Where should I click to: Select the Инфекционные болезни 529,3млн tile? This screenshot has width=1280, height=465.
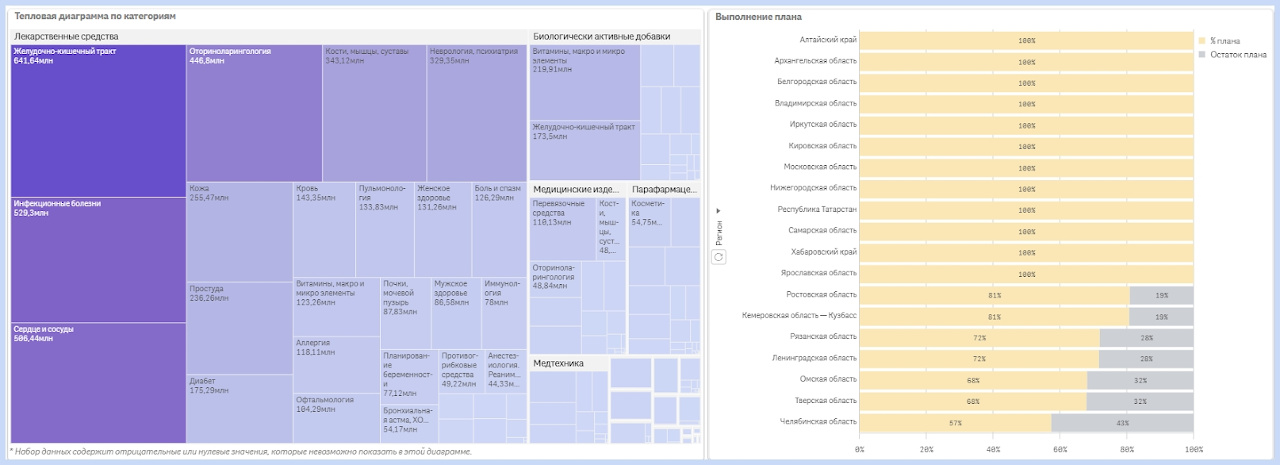tap(98, 260)
